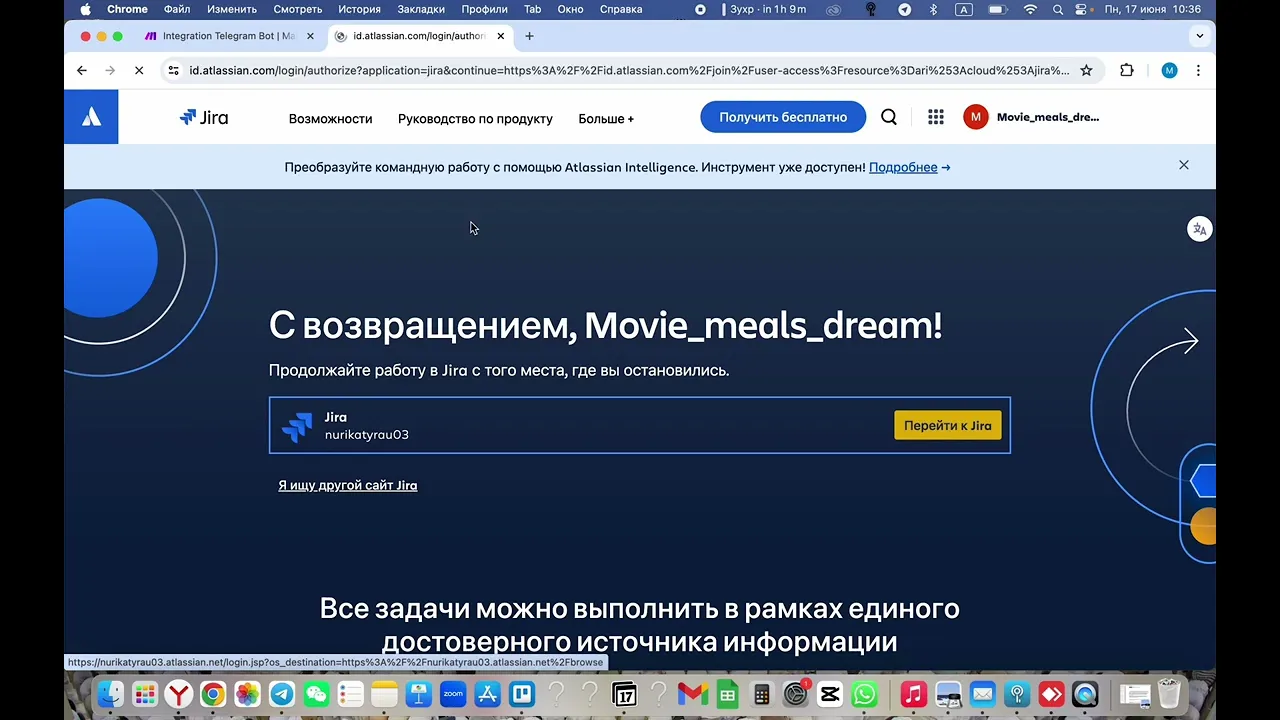
Task: Open the Chrome application menu
Action: (127, 9)
